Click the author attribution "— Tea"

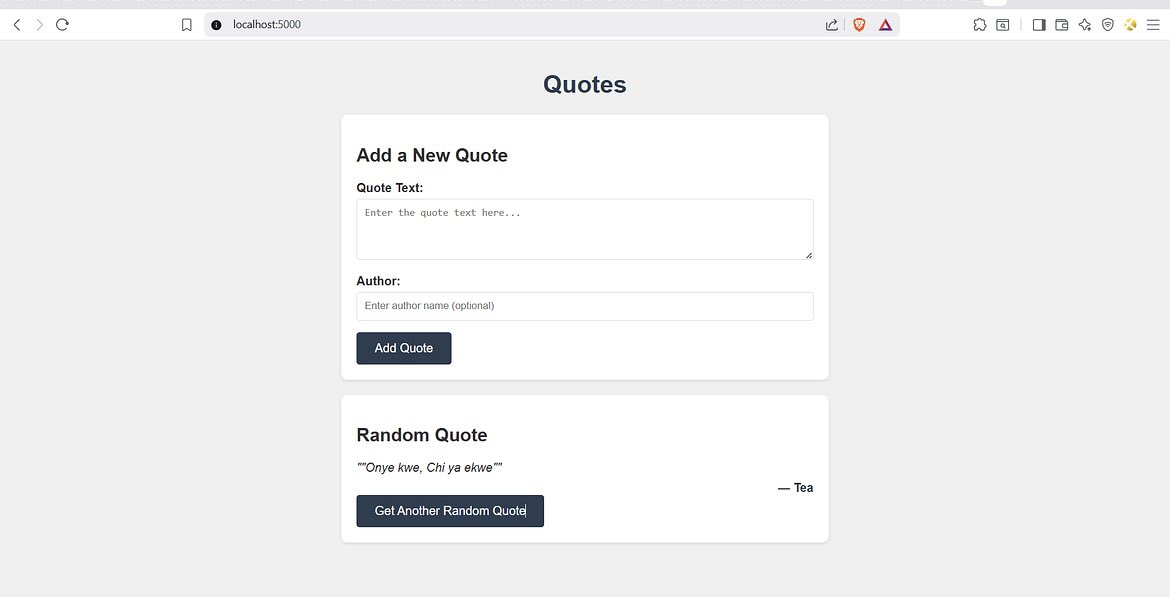click(795, 488)
